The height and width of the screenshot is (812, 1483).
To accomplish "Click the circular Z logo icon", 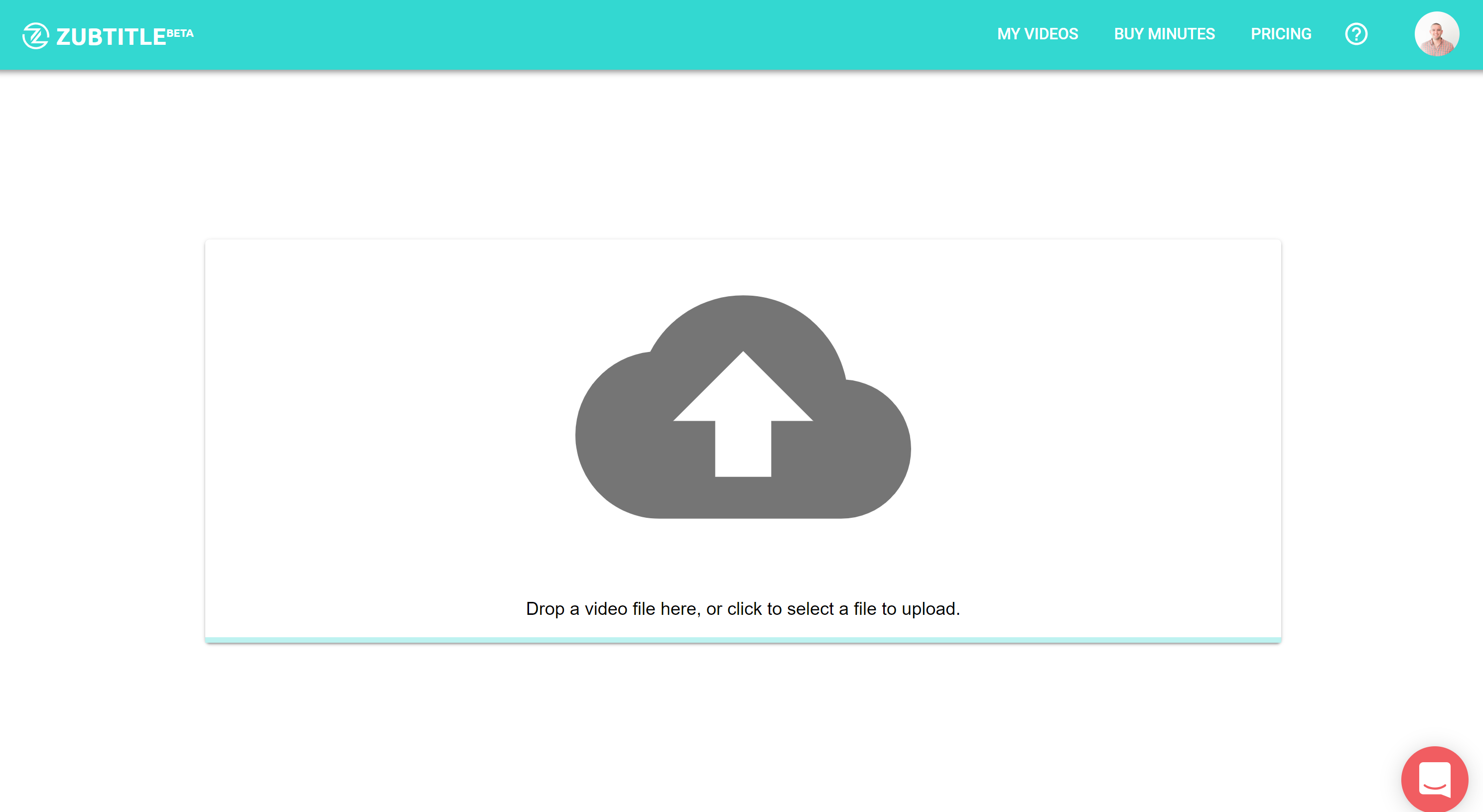I will tap(35, 36).
